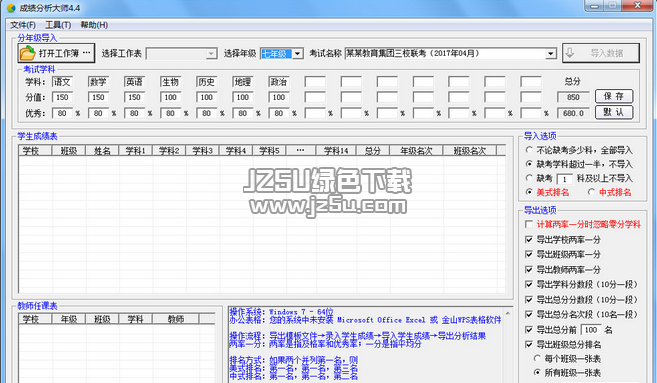Image resolution: width=657 pixels, height=383 pixels.
Task: Open the 文件(F) menu
Action: (23, 25)
